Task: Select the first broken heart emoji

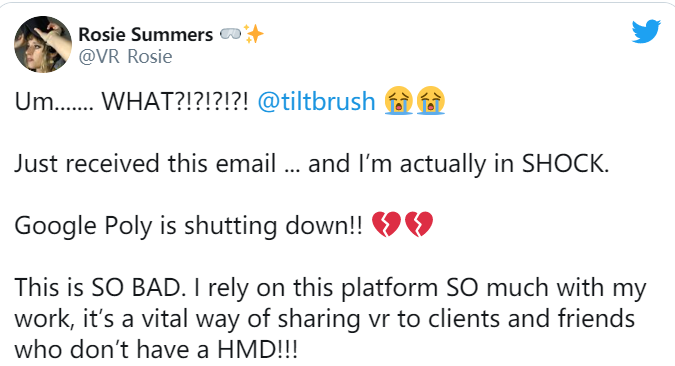Action: pos(386,224)
